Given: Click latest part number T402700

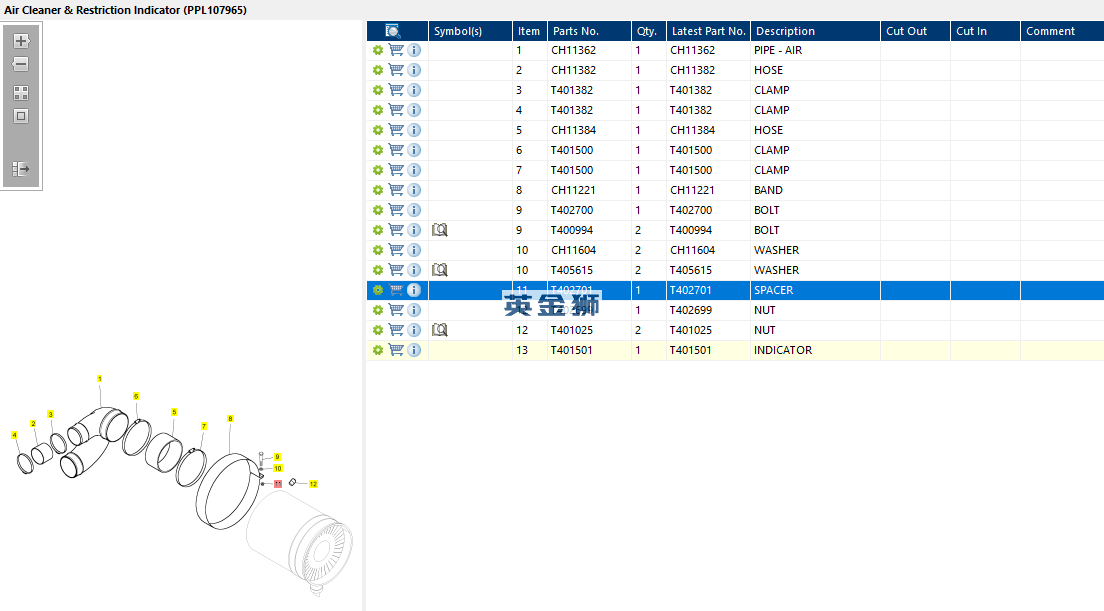Looking at the screenshot, I should tap(691, 210).
